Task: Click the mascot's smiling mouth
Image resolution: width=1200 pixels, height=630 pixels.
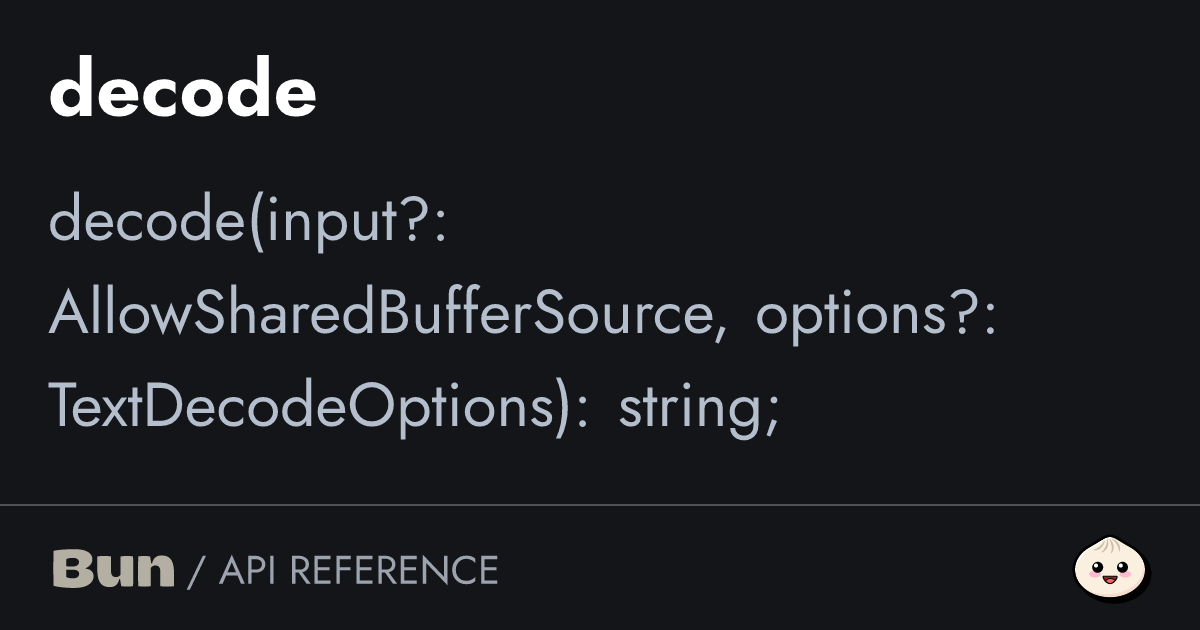Action: [x=1111, y=579]
